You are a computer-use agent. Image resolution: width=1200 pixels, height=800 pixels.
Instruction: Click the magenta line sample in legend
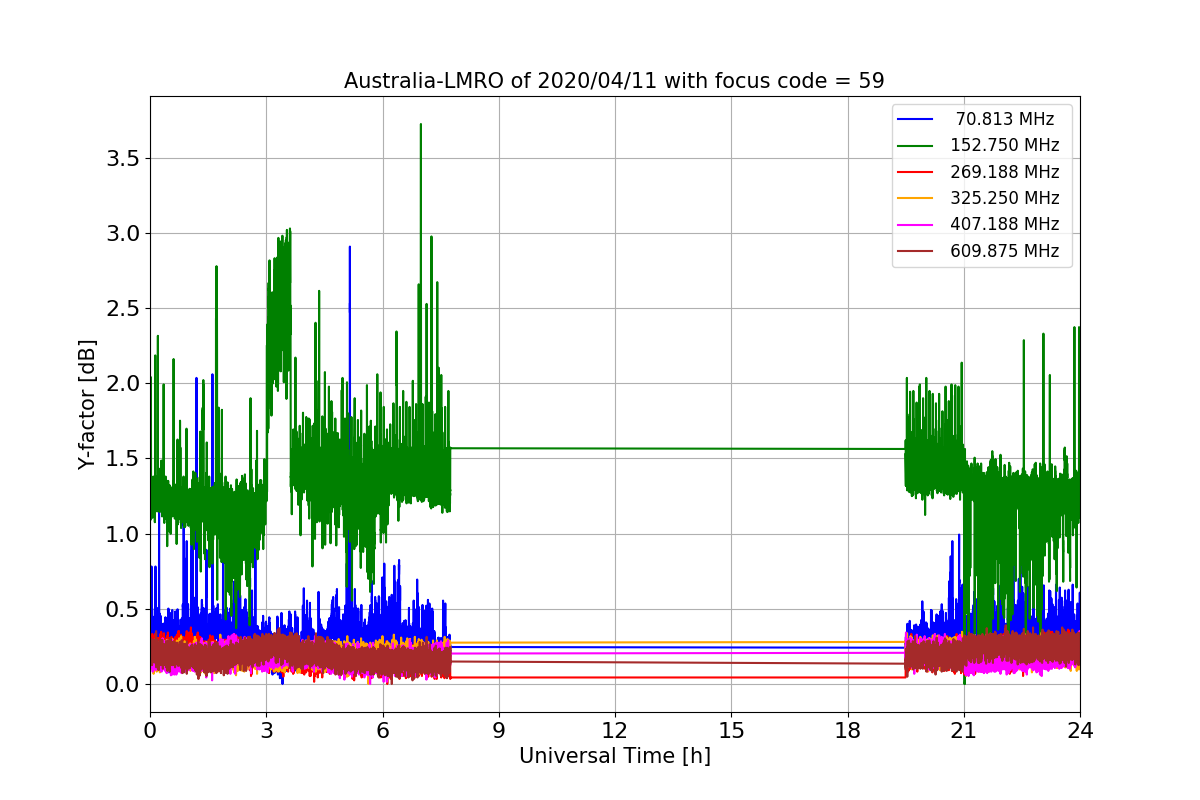point(916,224)
